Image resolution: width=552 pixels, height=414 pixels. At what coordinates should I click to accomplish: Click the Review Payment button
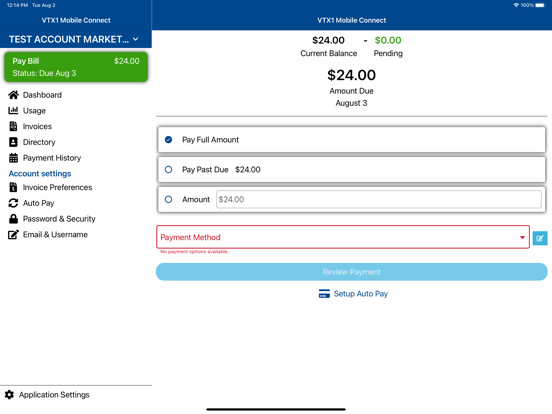pyautogui.click(x=352, y=272)
